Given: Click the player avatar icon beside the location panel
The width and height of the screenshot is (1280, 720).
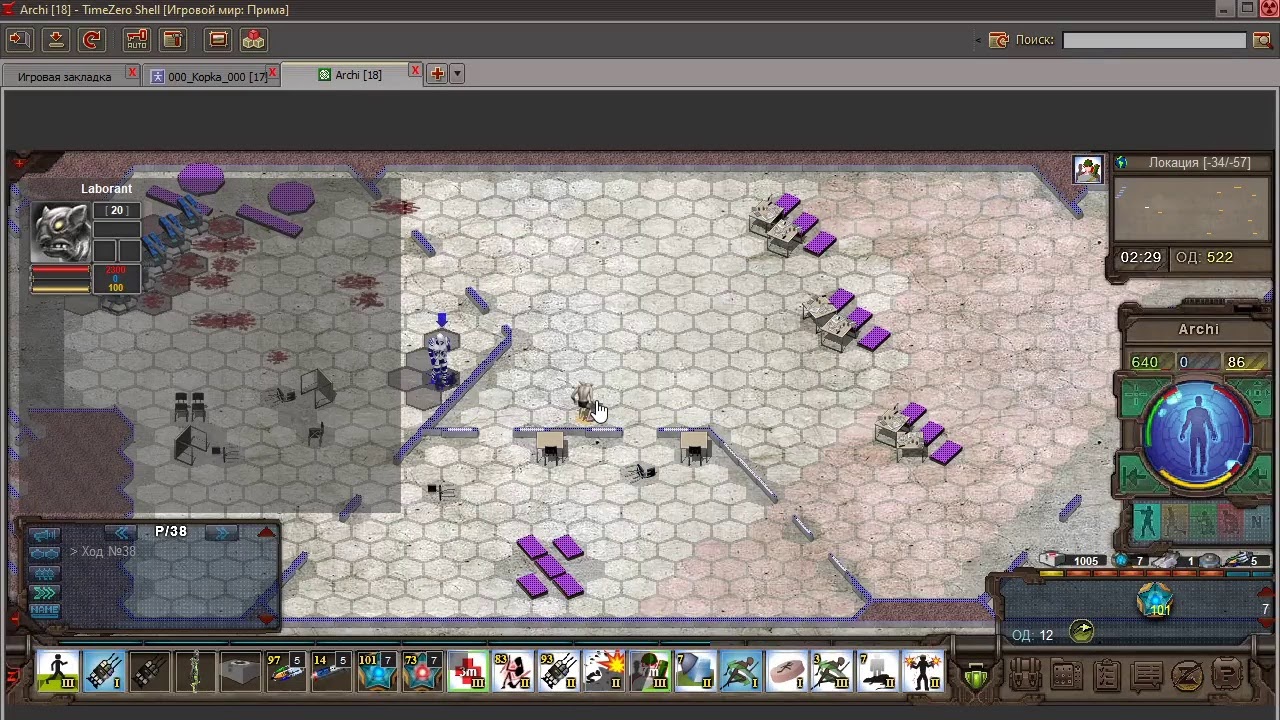Looking at the screenshot, I should (x=1088, y=169).
